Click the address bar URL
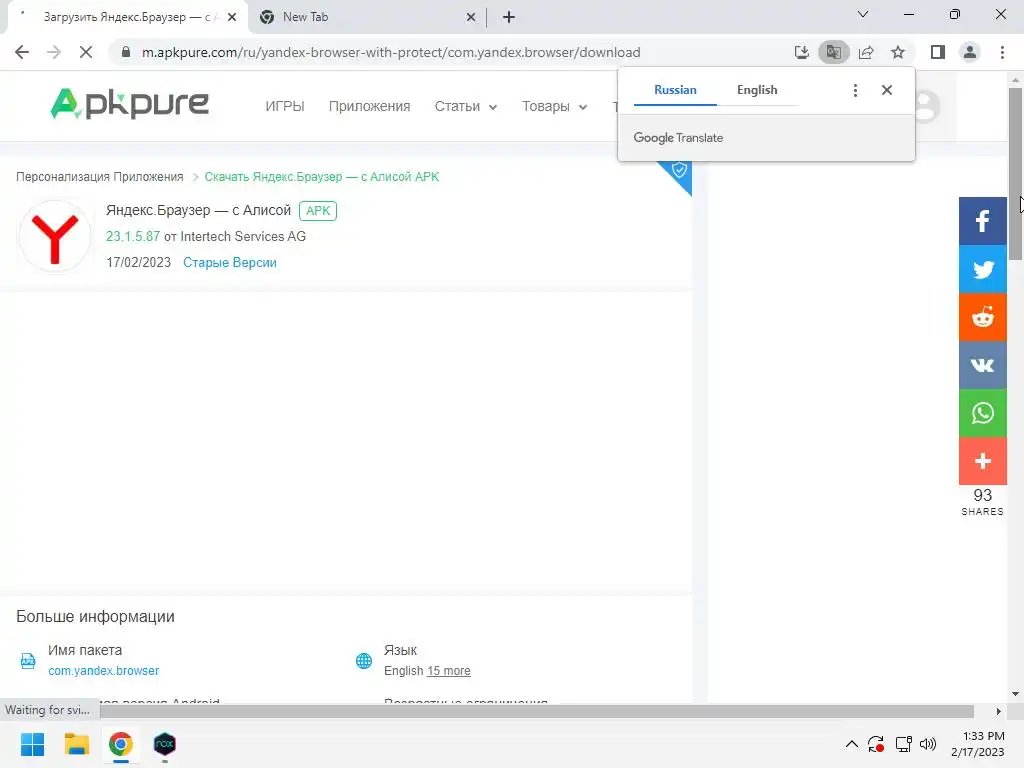 coord(391,52)
